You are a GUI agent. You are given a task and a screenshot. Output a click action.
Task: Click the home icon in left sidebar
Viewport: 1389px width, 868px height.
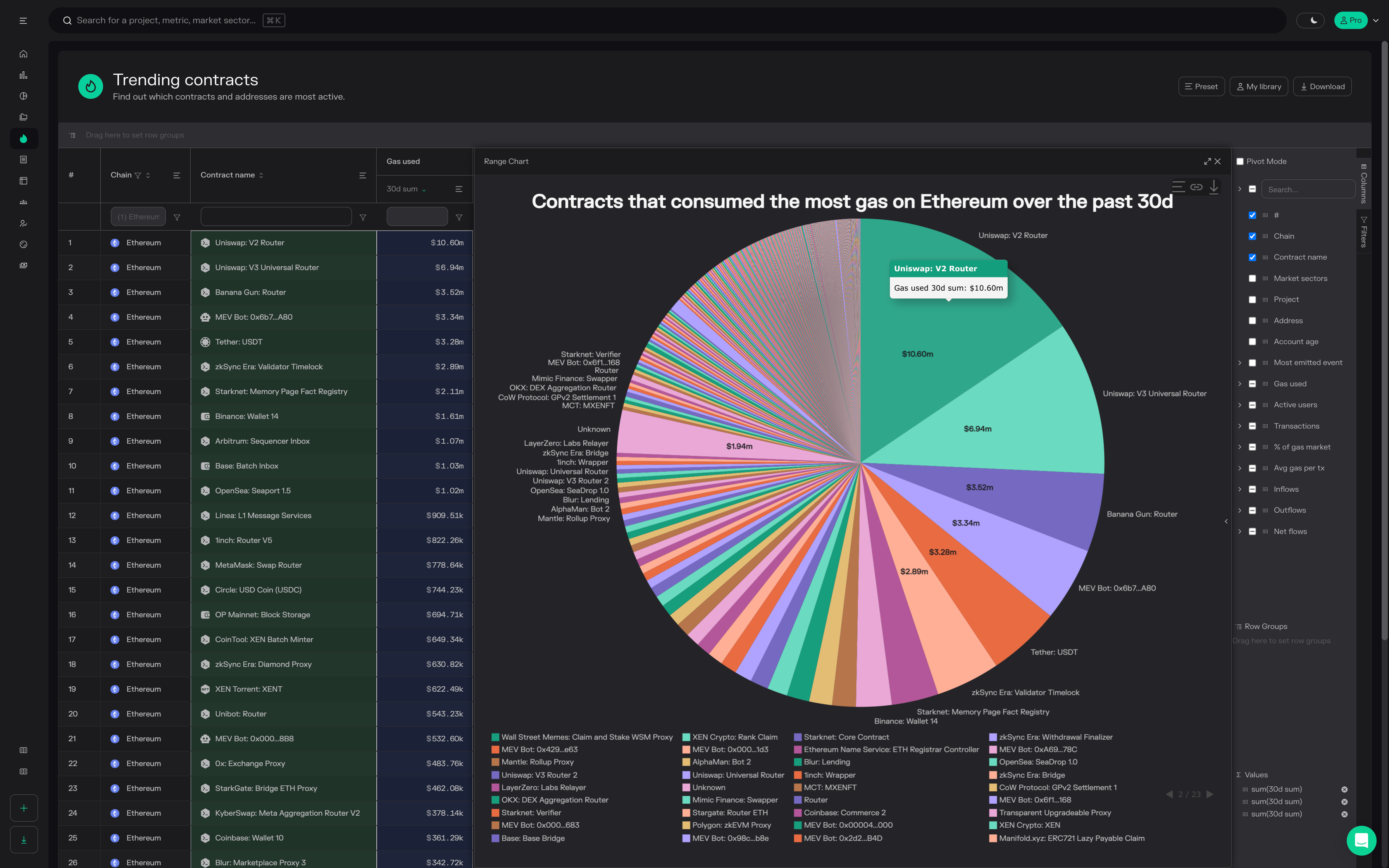pyautogui.click(x=24, y=54)
